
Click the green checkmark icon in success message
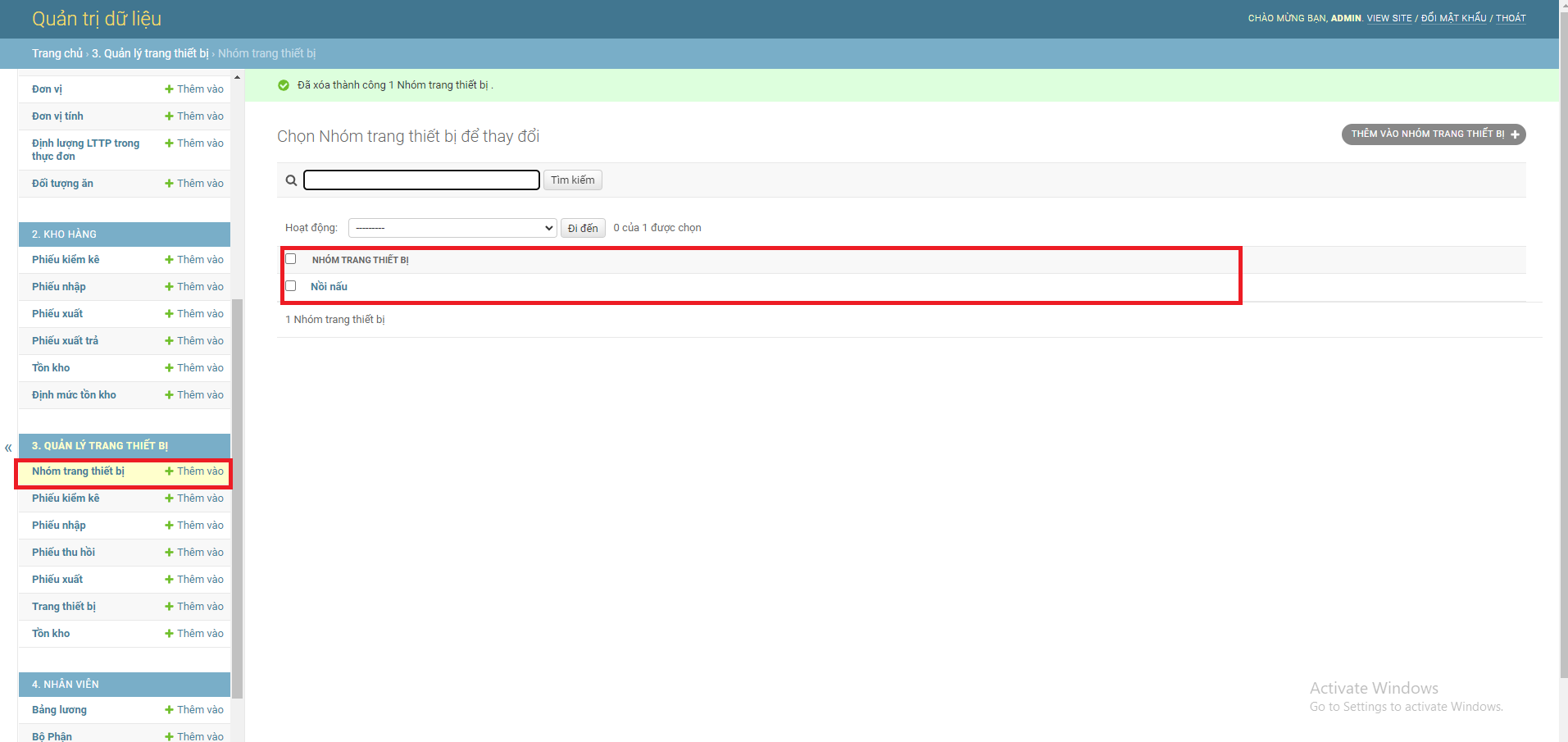[x=284, y=84]
